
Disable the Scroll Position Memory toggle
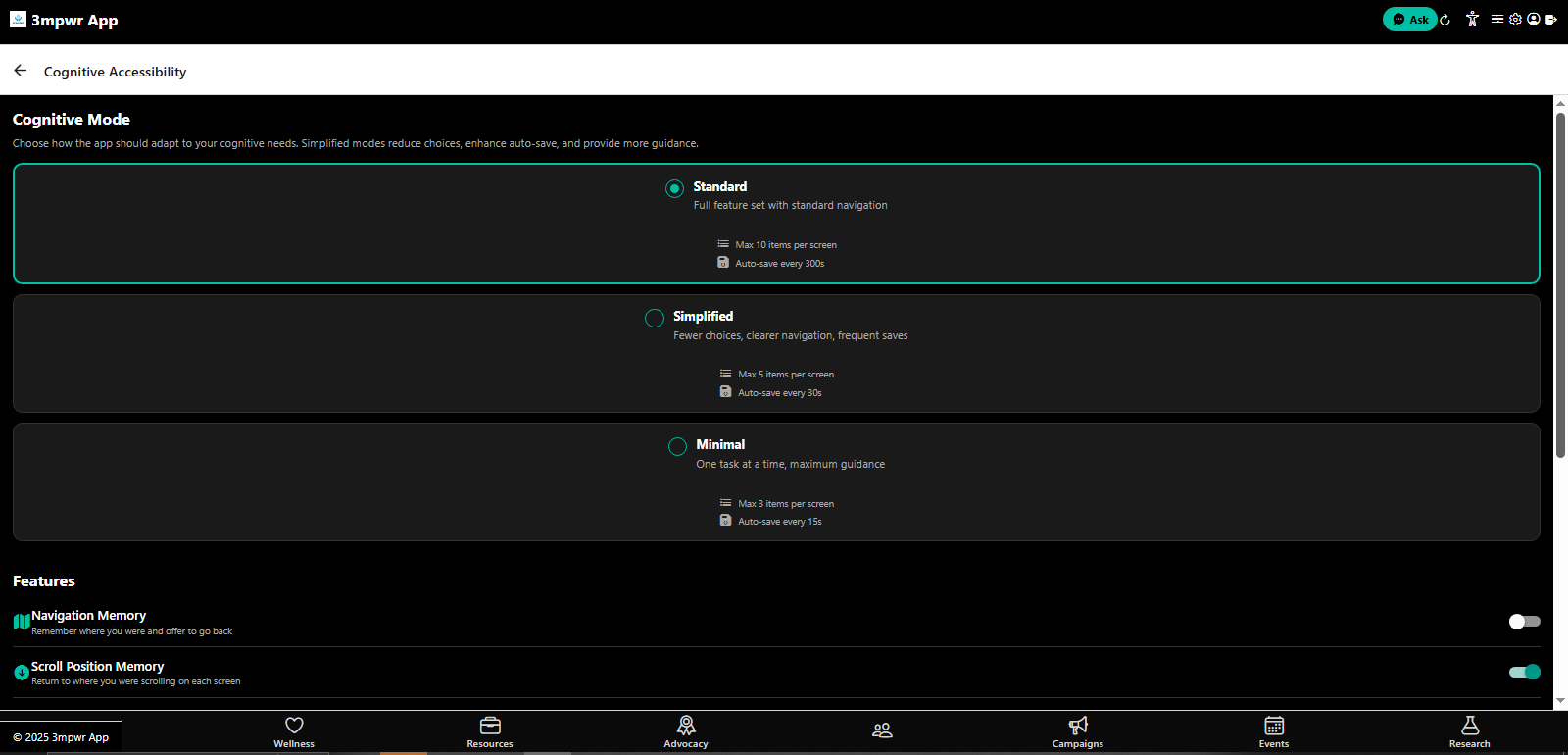point(1524,672)
